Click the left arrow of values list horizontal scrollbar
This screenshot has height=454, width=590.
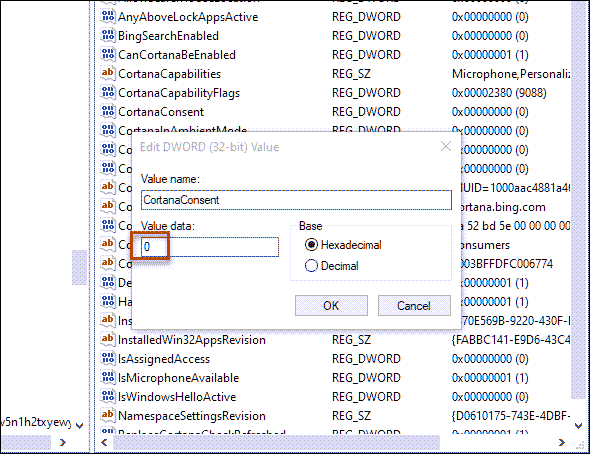[x=105, y=442]
